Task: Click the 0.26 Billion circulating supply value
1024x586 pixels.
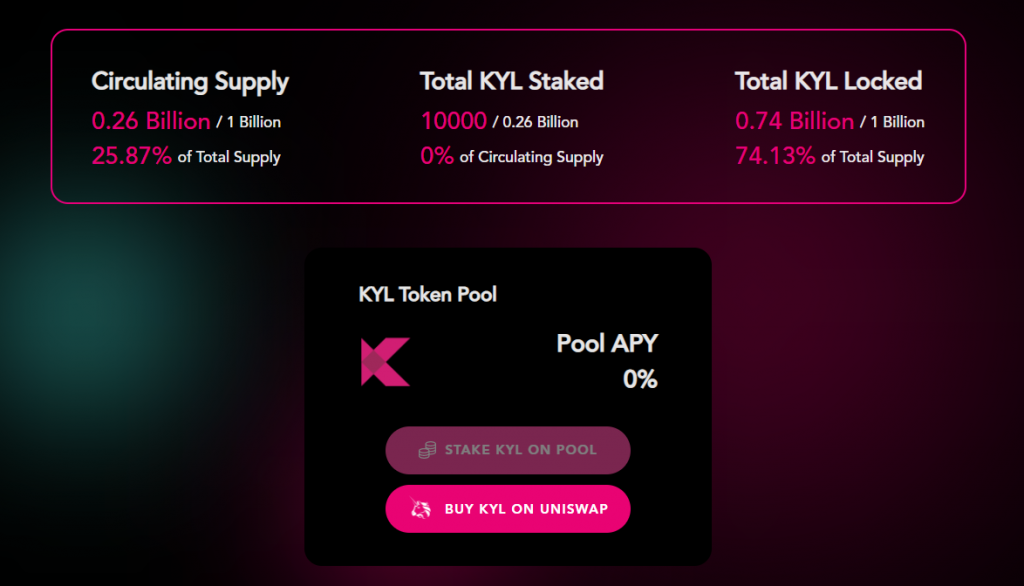Action: tap(151, 121)
